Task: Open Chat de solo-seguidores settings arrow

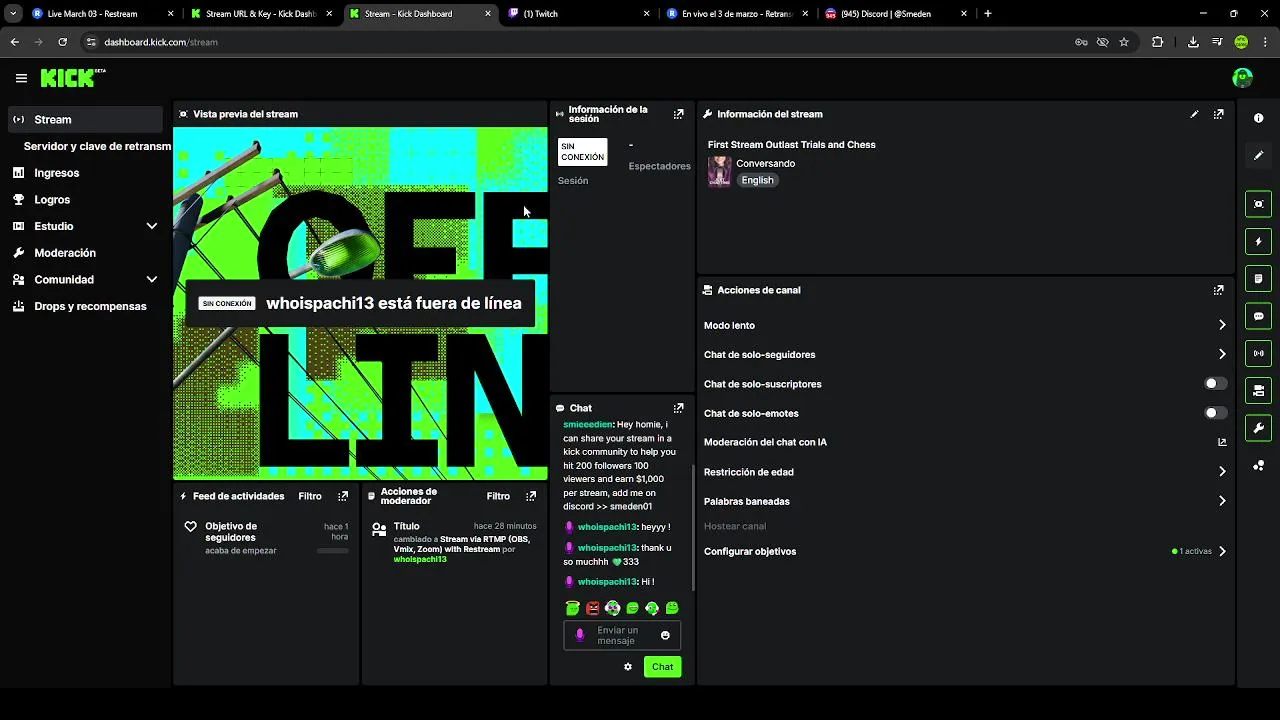Action: pos(1221,354)
